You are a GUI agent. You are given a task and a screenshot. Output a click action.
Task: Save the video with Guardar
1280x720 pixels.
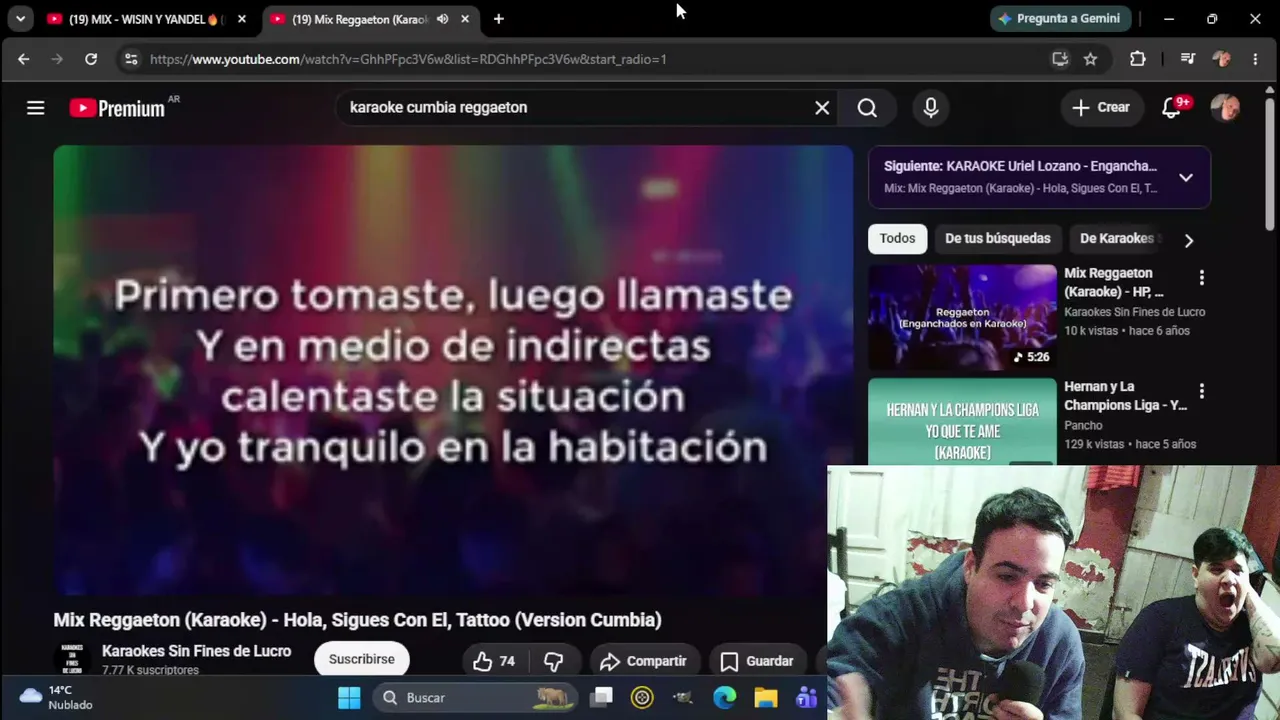[757, 661]
